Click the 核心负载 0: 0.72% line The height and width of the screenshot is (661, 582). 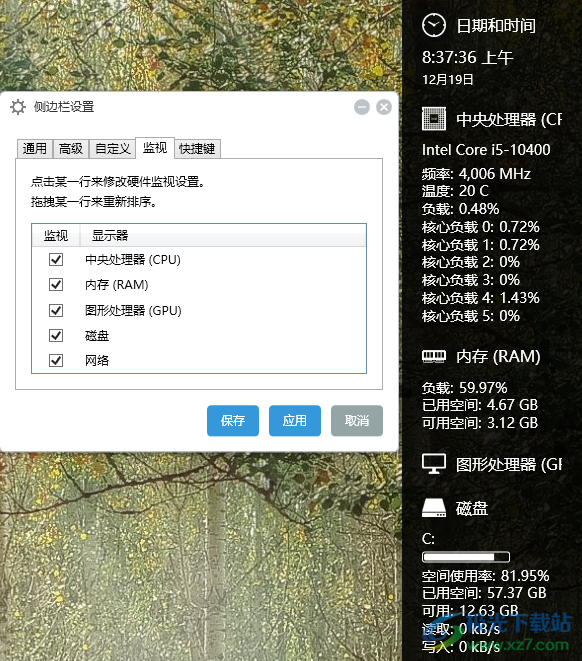click(x=480, y=227)
